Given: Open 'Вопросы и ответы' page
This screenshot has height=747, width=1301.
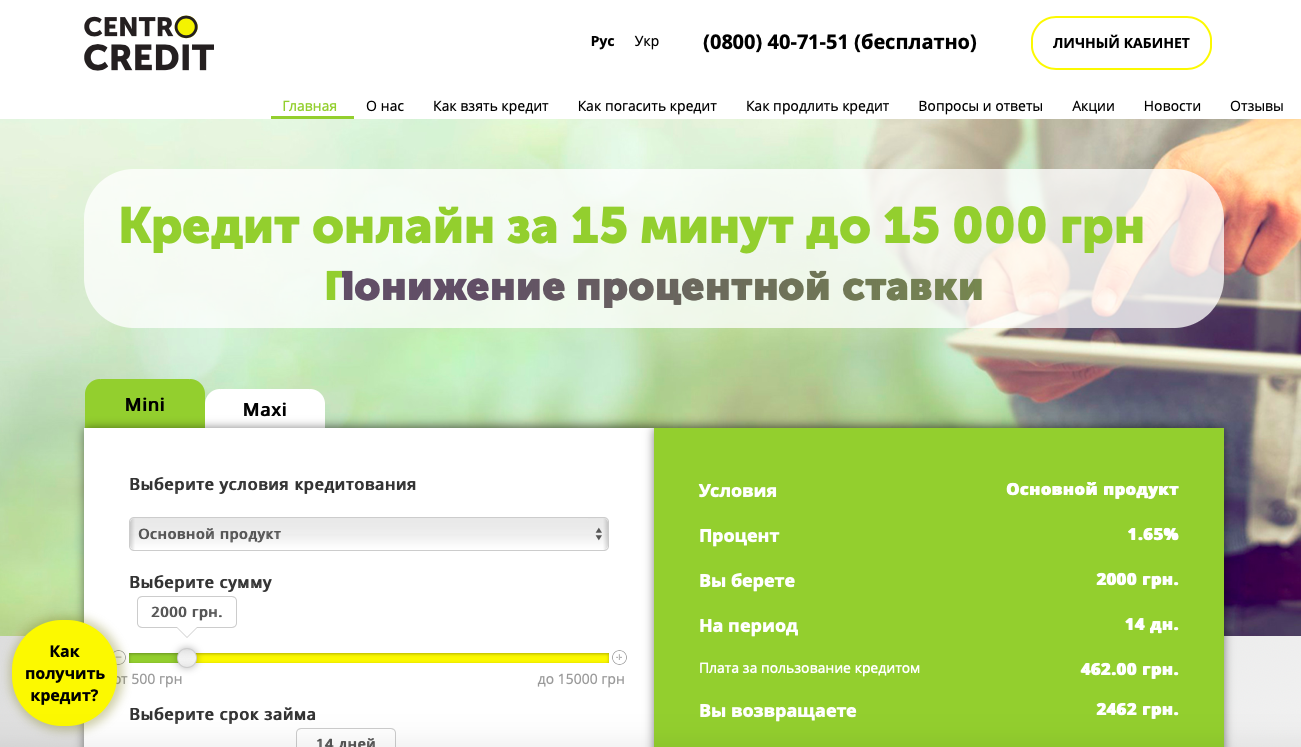Looking at the screenshot, I should pyautogui.click(x=981, y=104).
